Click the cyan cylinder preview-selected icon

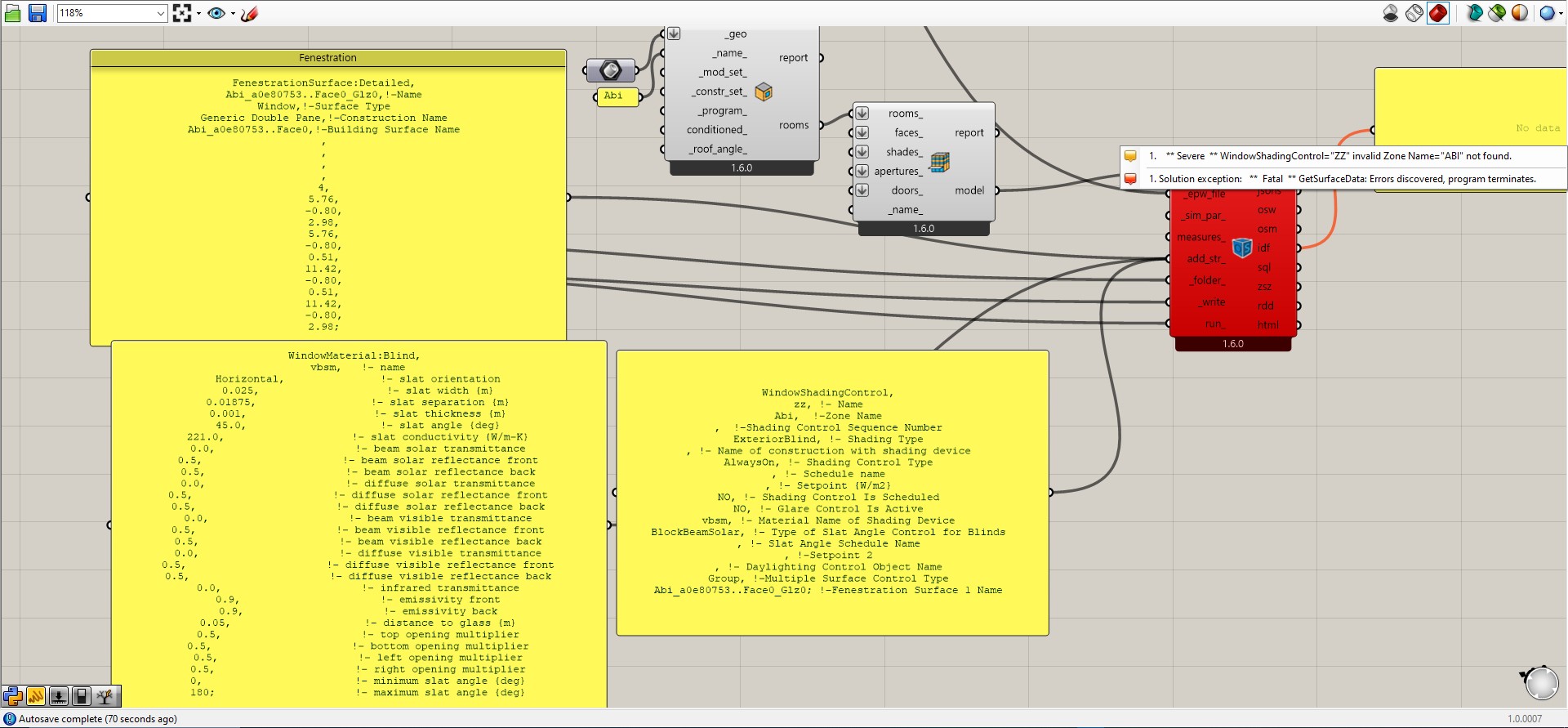point(1474,13)
